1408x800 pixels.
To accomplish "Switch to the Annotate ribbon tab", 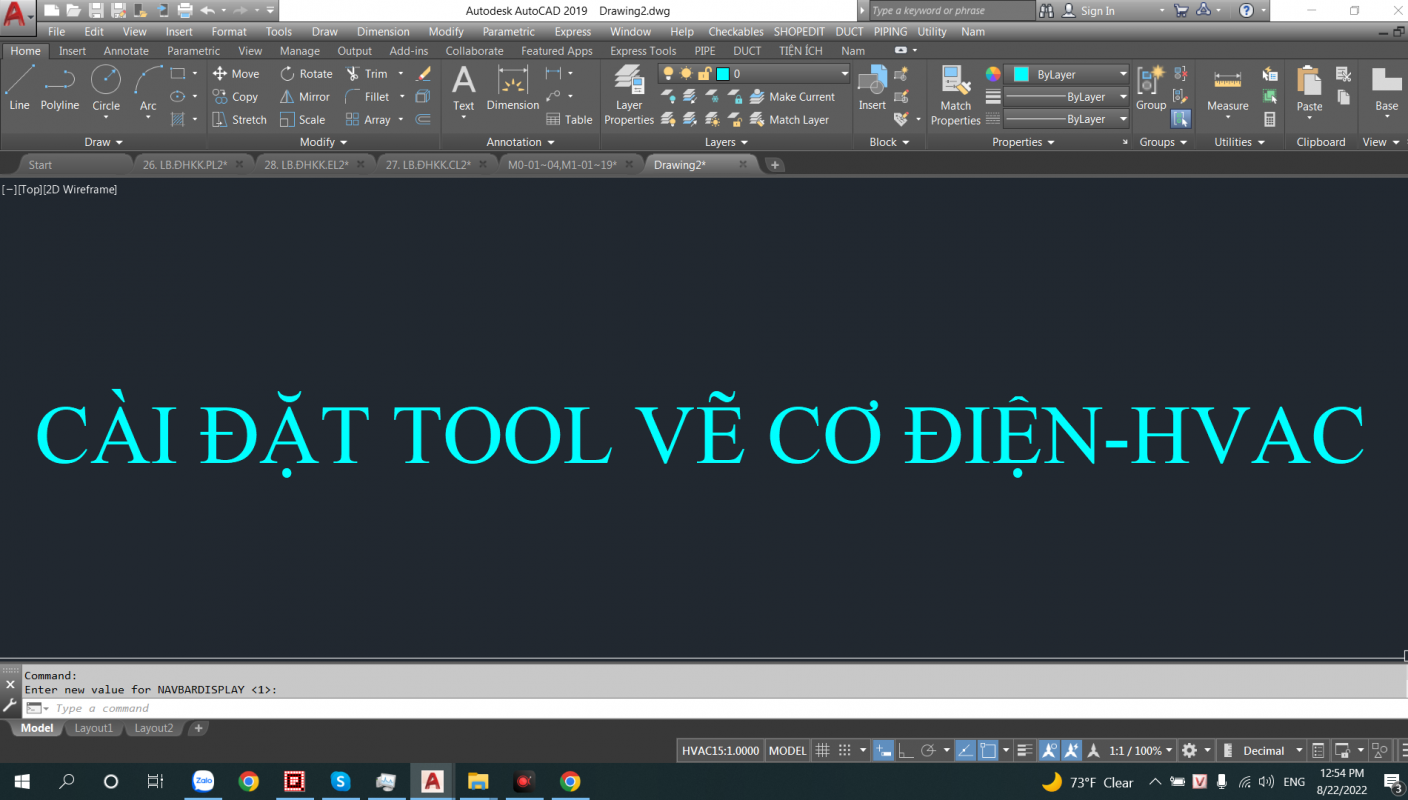I will 126,51.
